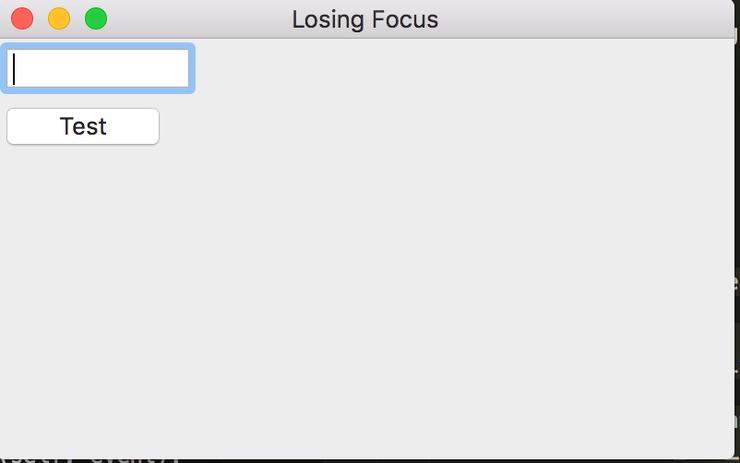The width and height of the screenshot is (740, 463).
Task: Focus the empty text input field
Action: point(98,69)
